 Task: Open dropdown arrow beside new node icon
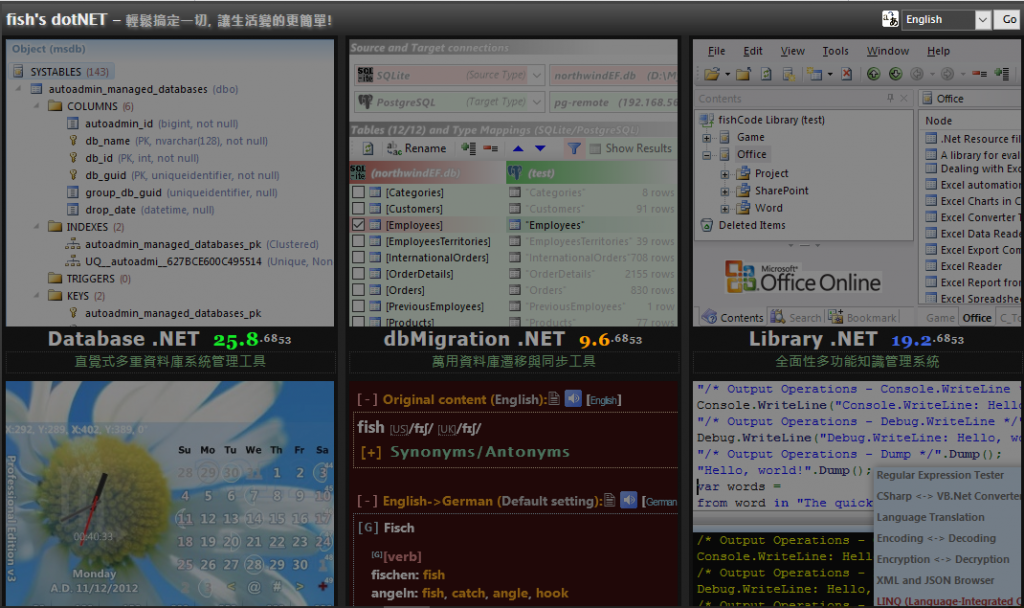(x=830, y=74)
